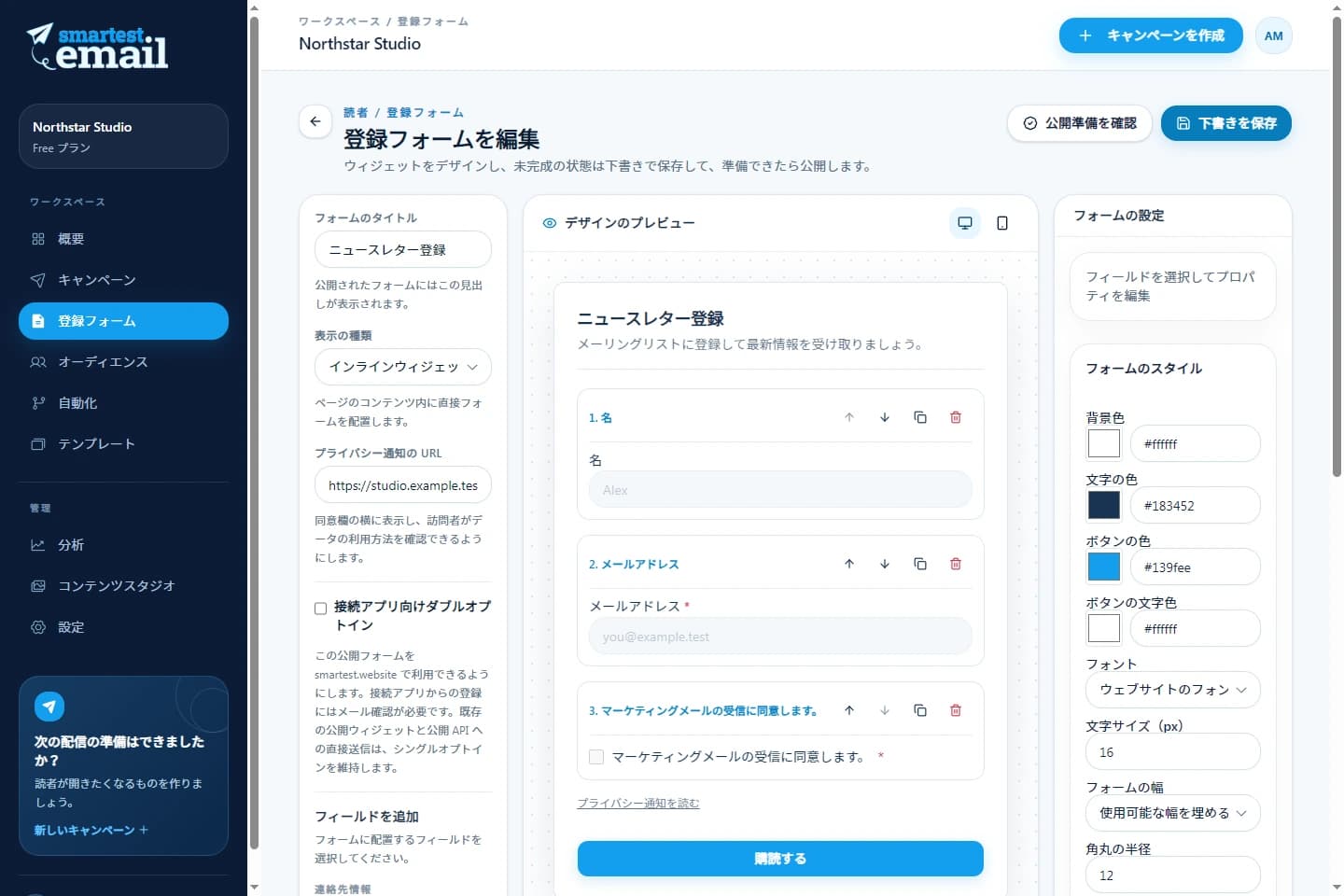Open 設定 in the sidebar

pyautogui.click(x=123, y=627)
